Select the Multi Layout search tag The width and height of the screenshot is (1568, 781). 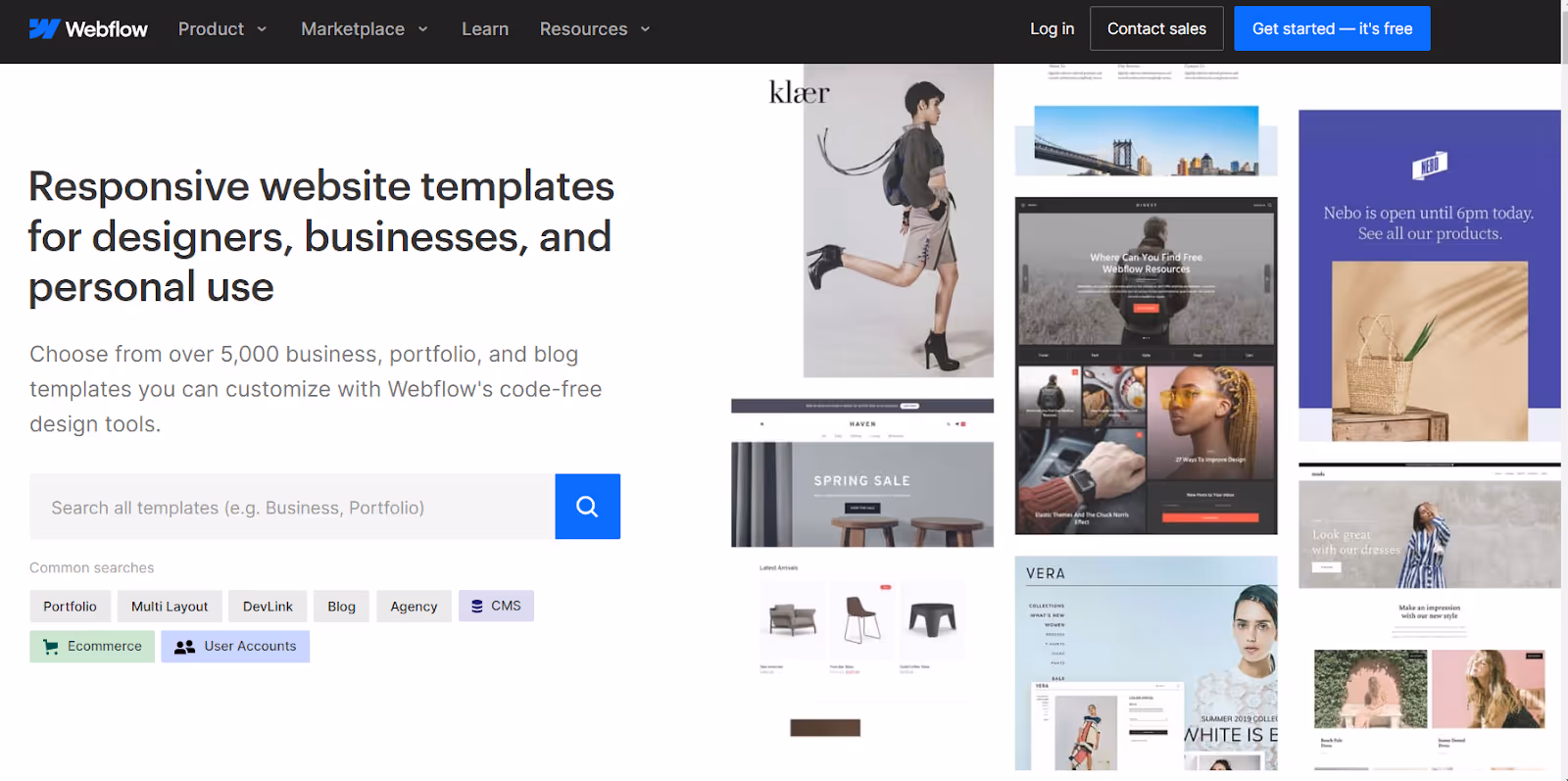[x=170, y=607]
